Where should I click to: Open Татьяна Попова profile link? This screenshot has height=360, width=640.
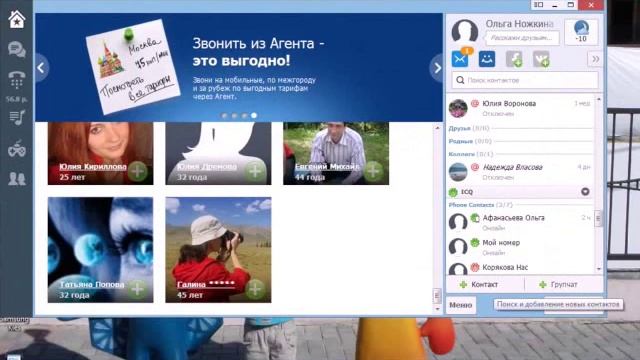(92, 284)
